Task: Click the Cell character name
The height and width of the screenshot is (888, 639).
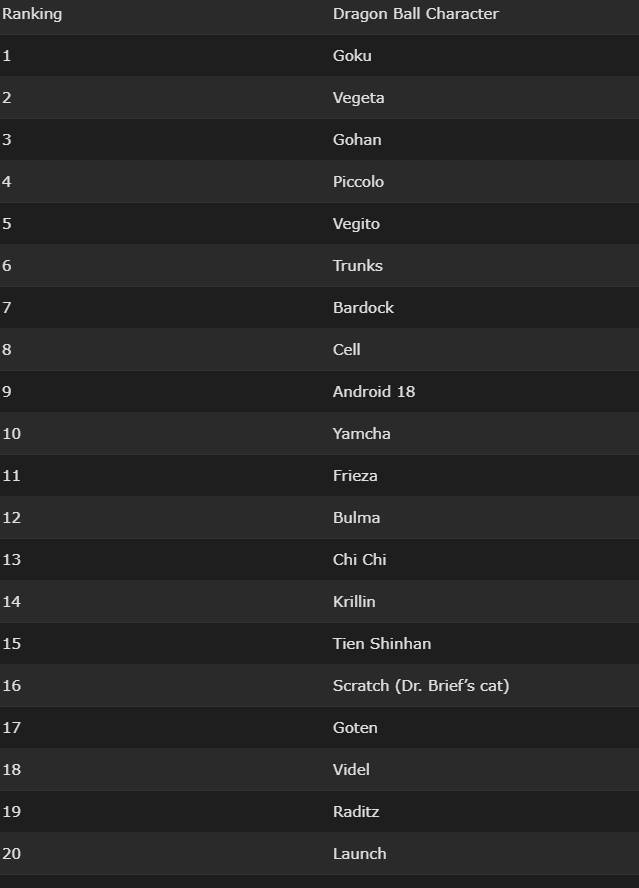Action: point(346,350)
